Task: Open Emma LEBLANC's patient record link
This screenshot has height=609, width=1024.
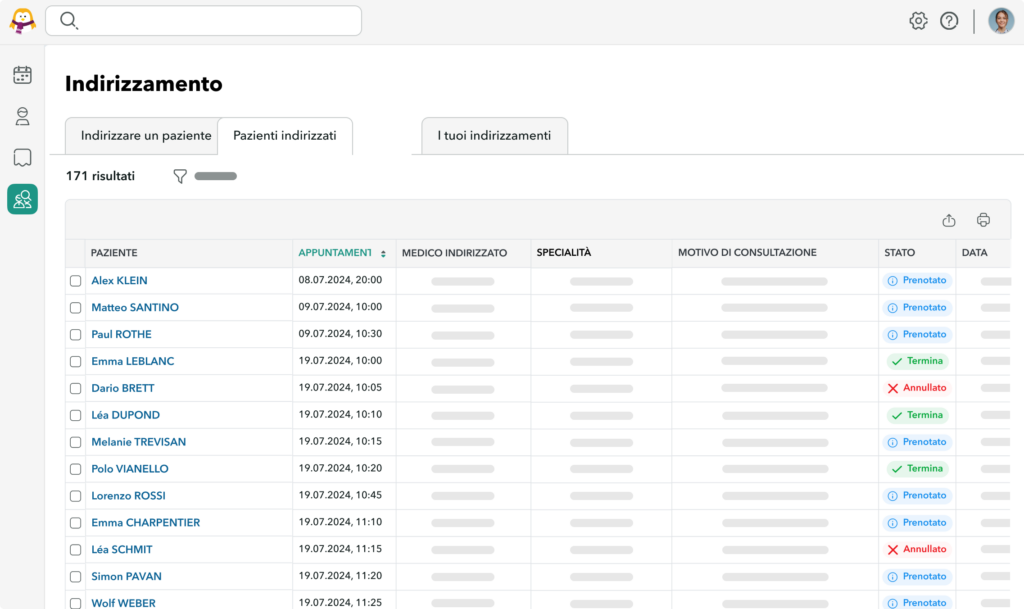Action: tap(133, 361)
